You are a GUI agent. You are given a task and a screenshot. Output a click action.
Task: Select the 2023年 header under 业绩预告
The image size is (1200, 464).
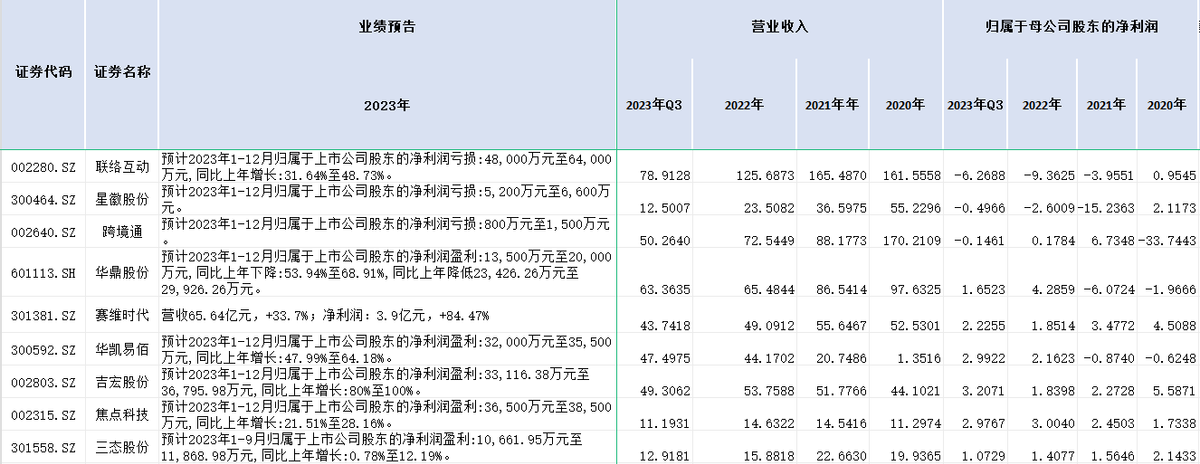click(x=388, y=104)
